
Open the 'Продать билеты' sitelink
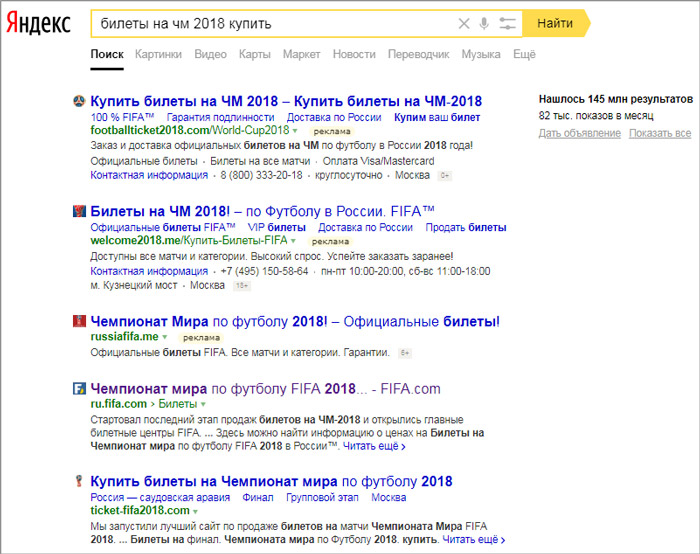pos(466,227)
